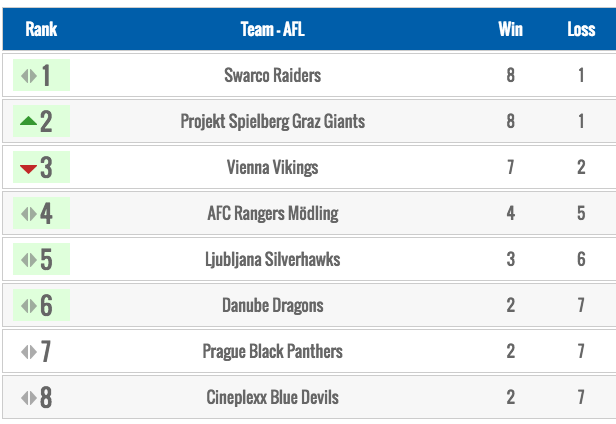
Task: Click the unchanged-rank arrows icon beside rank 4
Action: (28, 214)
